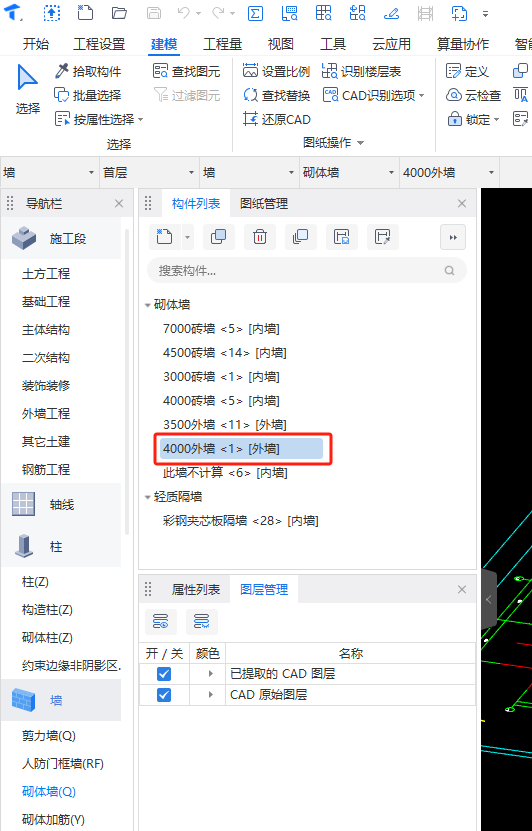Open the CAD识别选项 dropdown
Viewport: 532px width, 831px height.
[x=422, y=96]
